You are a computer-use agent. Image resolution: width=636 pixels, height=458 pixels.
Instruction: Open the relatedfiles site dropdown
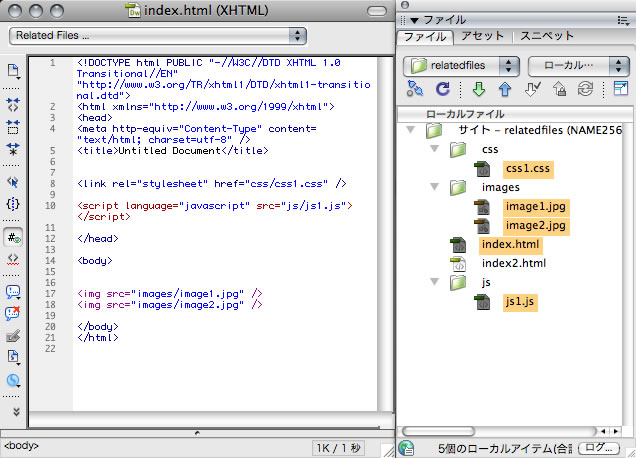pyautogui.click(x=461, y=66)
